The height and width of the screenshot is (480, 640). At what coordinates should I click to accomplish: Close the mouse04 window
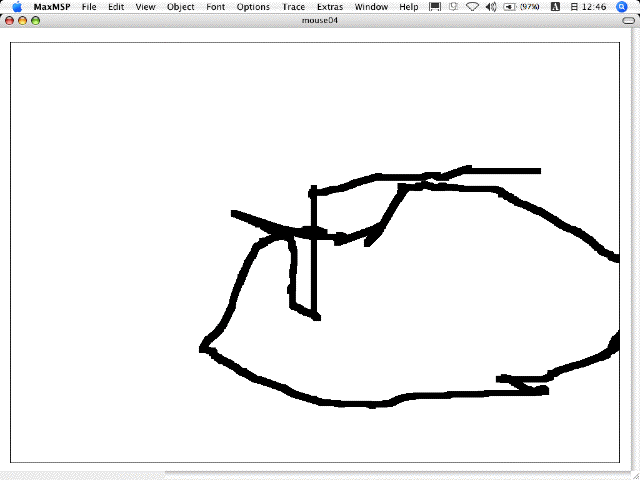click(9, 20)
